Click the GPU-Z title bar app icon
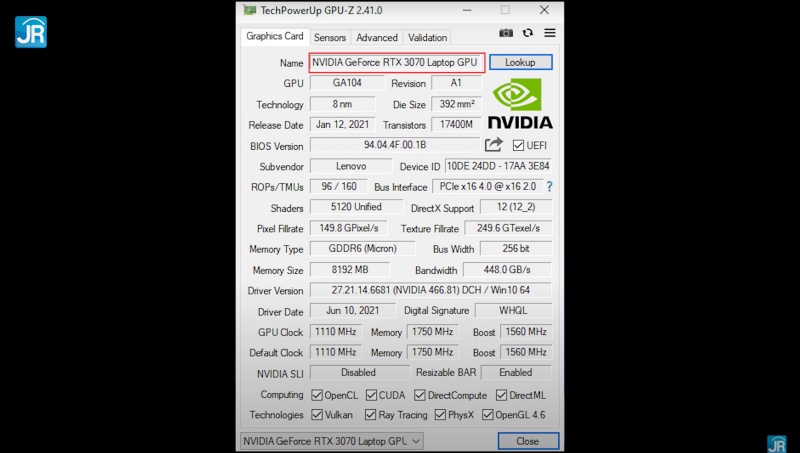The width and height of the screenshot is (800, 453). click(x=249, y=10)
